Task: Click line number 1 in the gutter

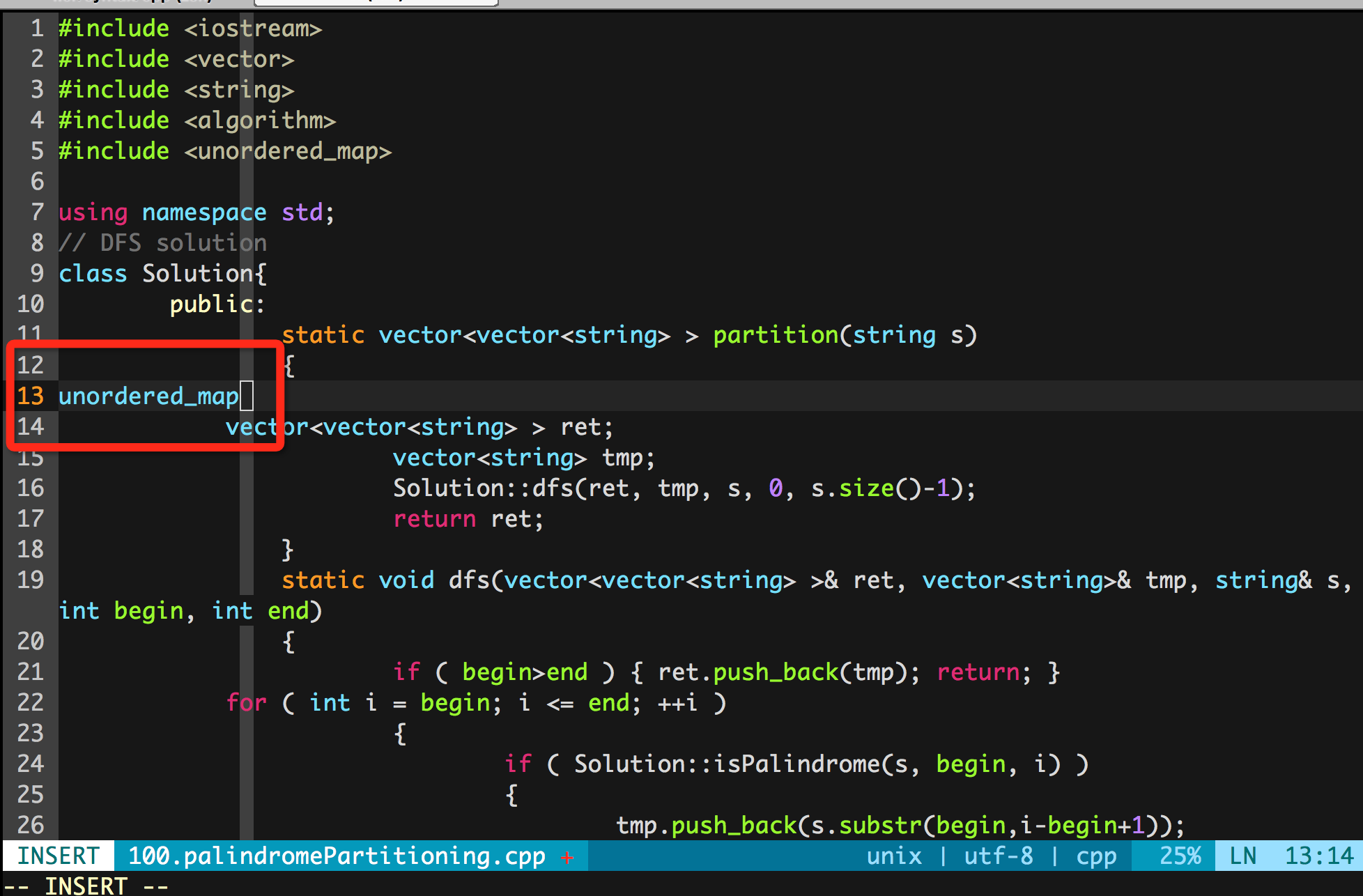Action: tap(37, 29)
